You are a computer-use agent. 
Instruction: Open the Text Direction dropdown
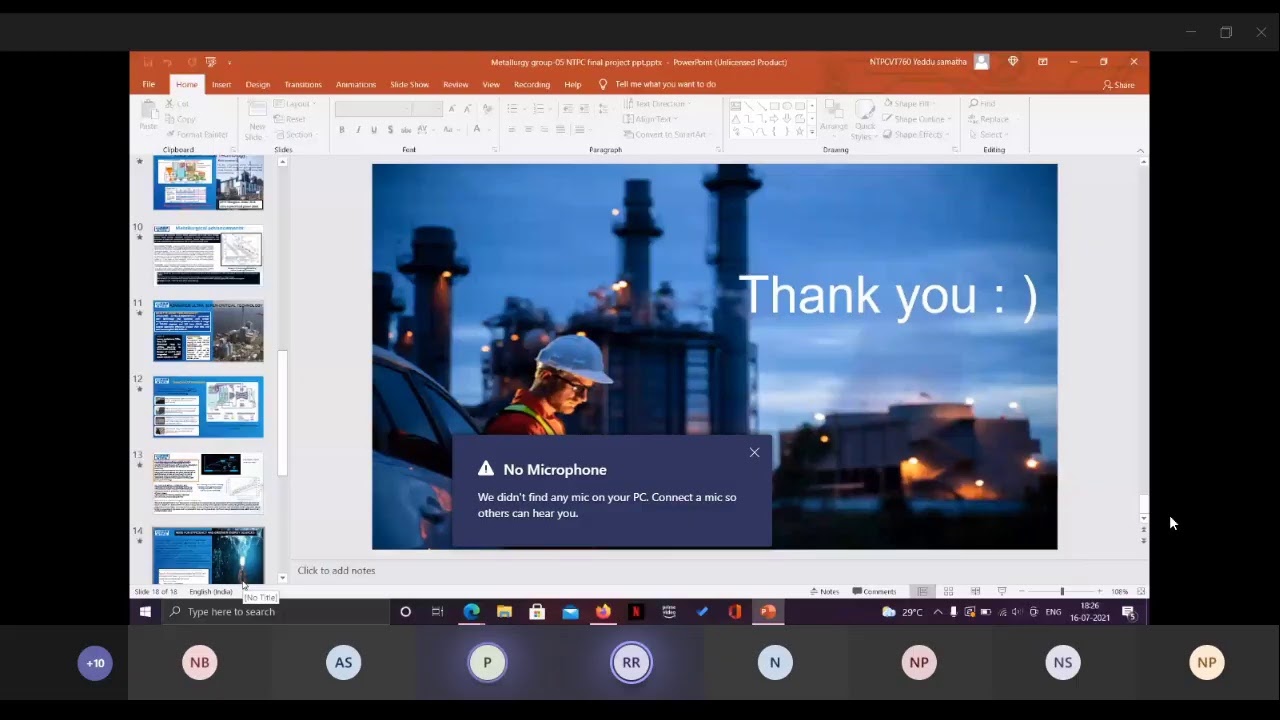(657, 104)
